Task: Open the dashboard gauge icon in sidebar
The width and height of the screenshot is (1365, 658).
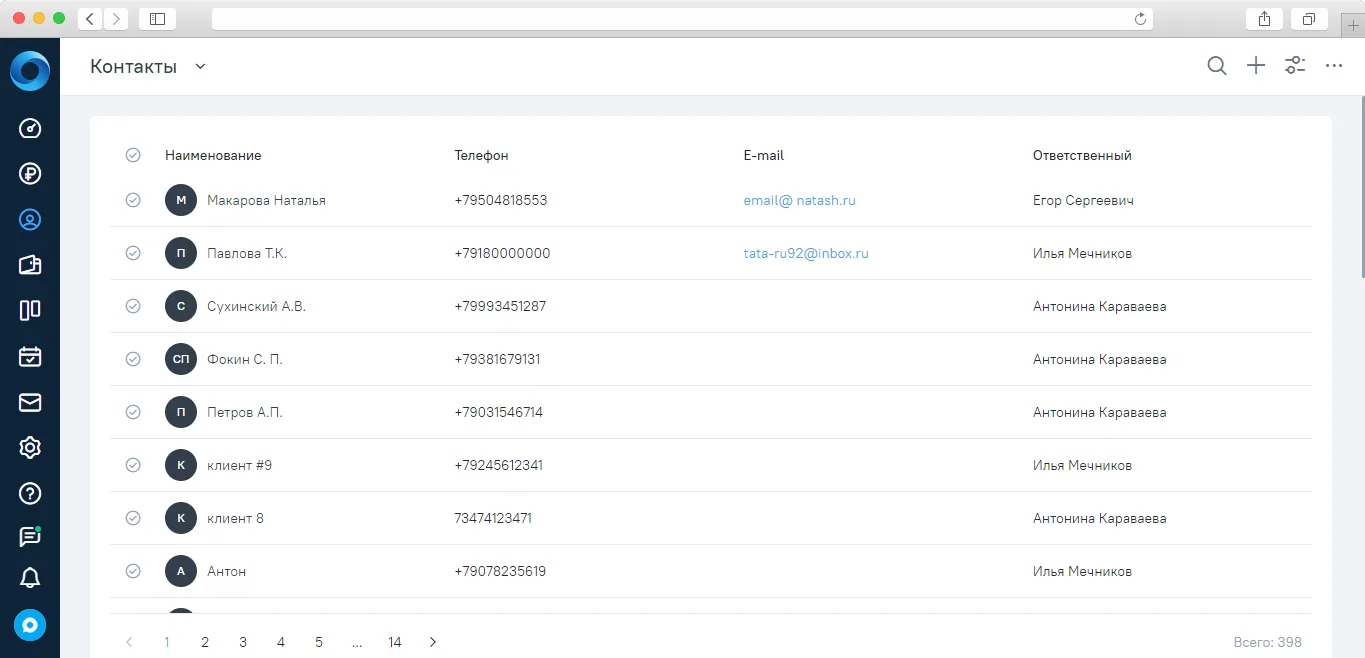Action: pos(30,128)
